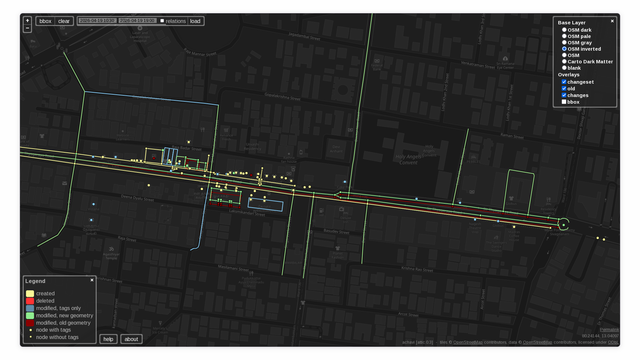The height and width of the screenshot is (360, 640).
Task: Select plain OSM base layer
Action: (564, 55)
